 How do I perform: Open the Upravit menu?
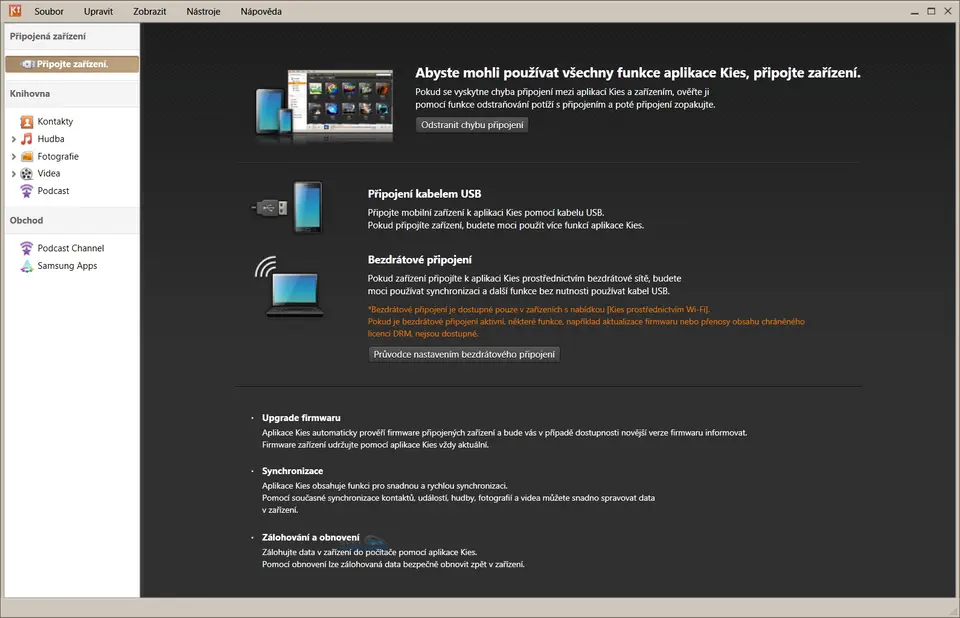[x=98, y=12]
